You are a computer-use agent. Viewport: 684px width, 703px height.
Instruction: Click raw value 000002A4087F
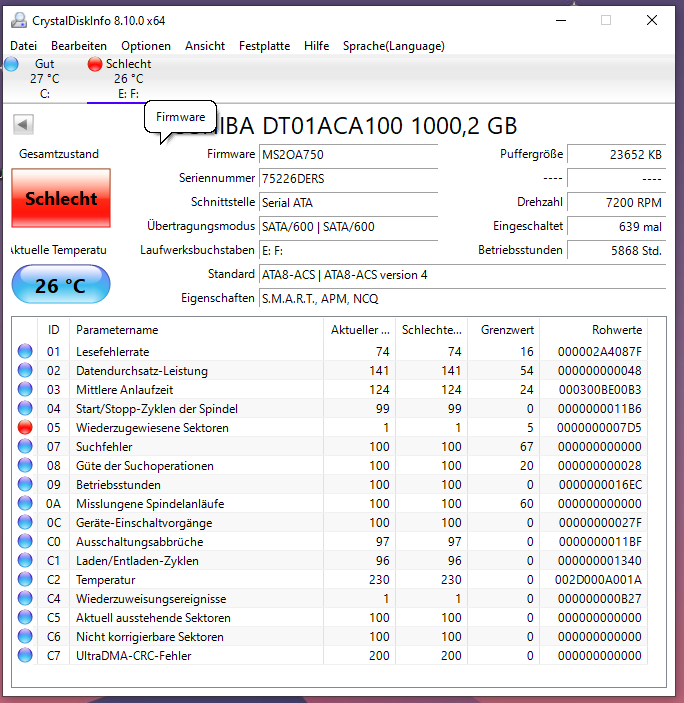(599, 352)
